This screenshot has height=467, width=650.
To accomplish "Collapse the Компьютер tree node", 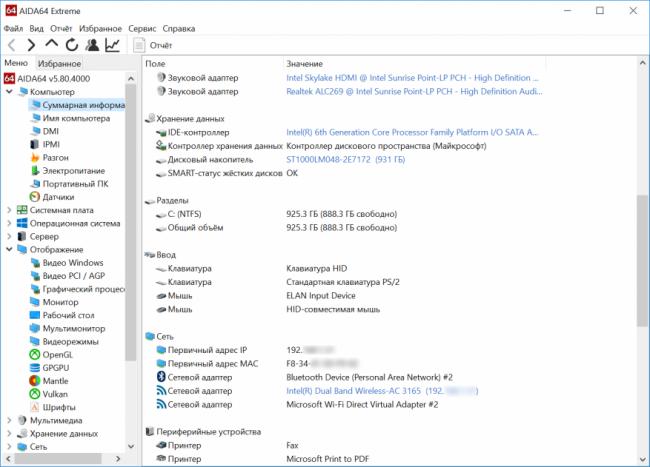I will click(x=9, y=92).
